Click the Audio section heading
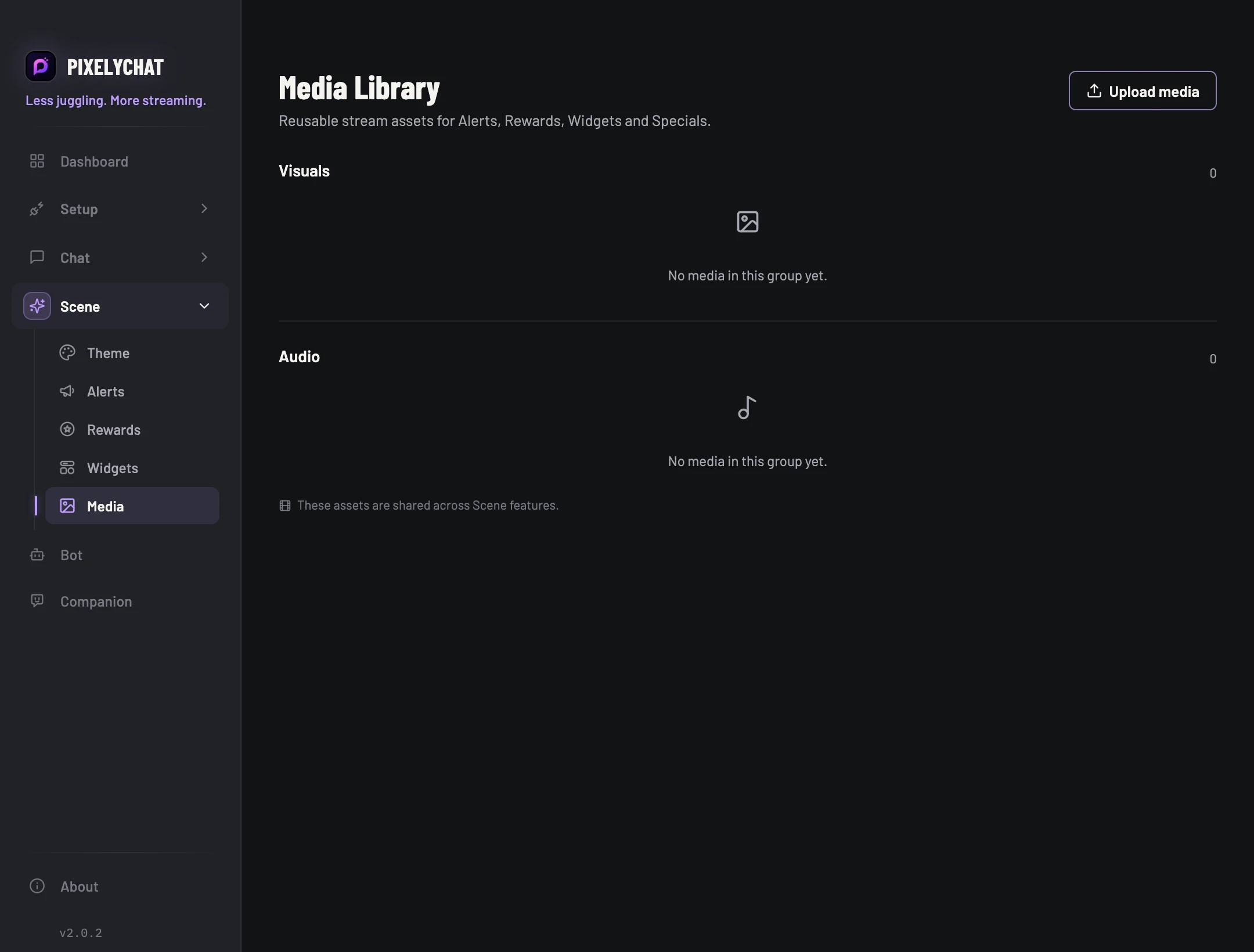 point(300,356)
